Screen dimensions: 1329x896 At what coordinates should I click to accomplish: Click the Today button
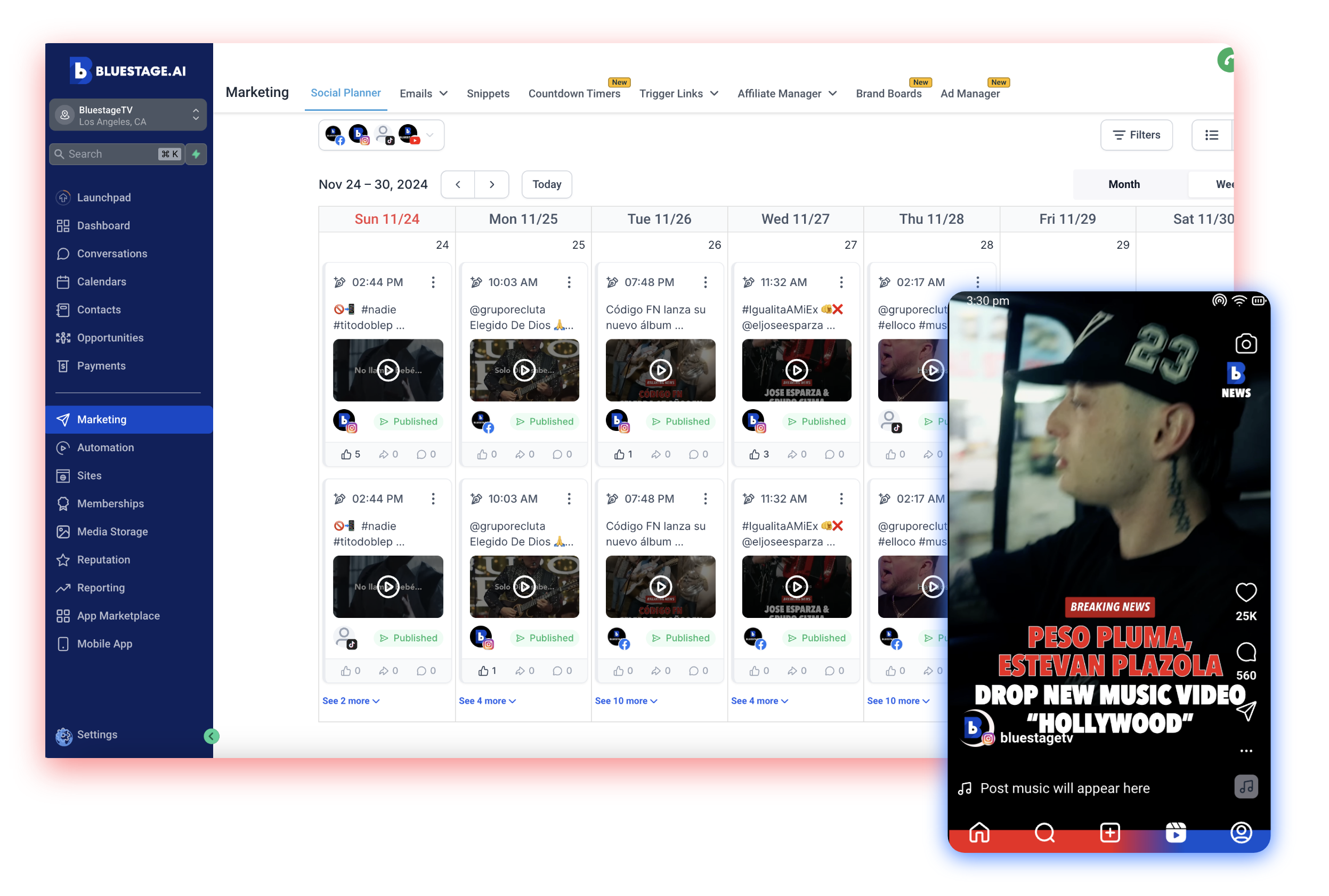546,184
